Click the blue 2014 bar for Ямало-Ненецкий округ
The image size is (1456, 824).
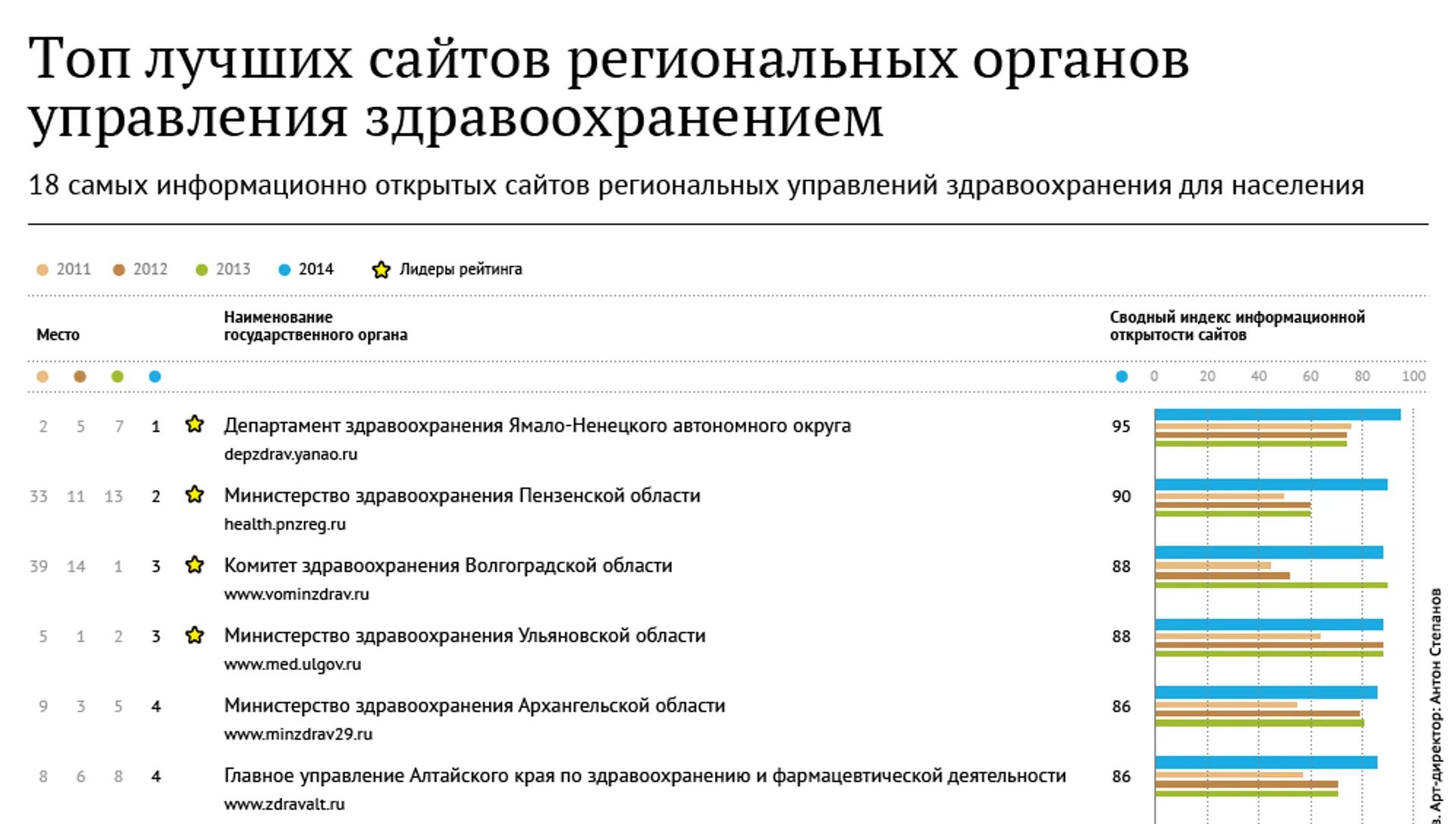[x=1278, y=414]
